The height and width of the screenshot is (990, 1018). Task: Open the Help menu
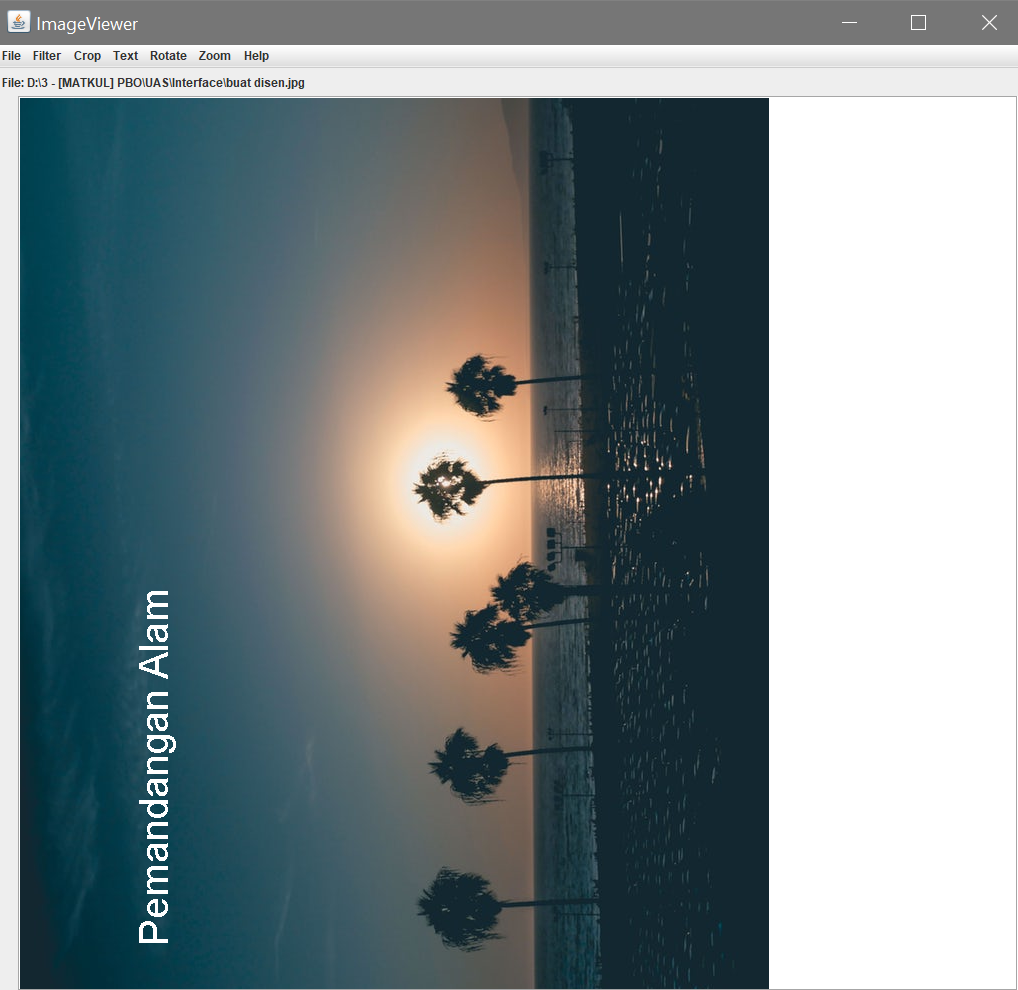click(256, 56)
